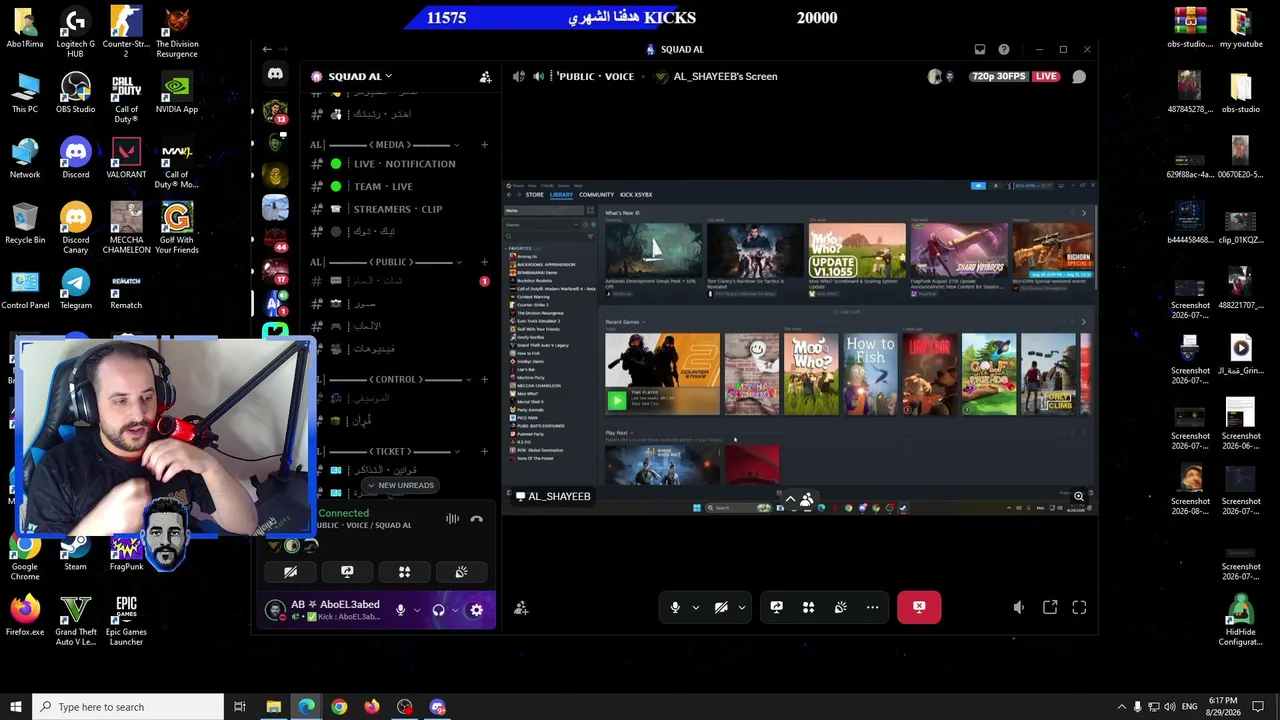The image size is (1280, 720).
Task: Enter full screen stream view
Action: 1079,607
